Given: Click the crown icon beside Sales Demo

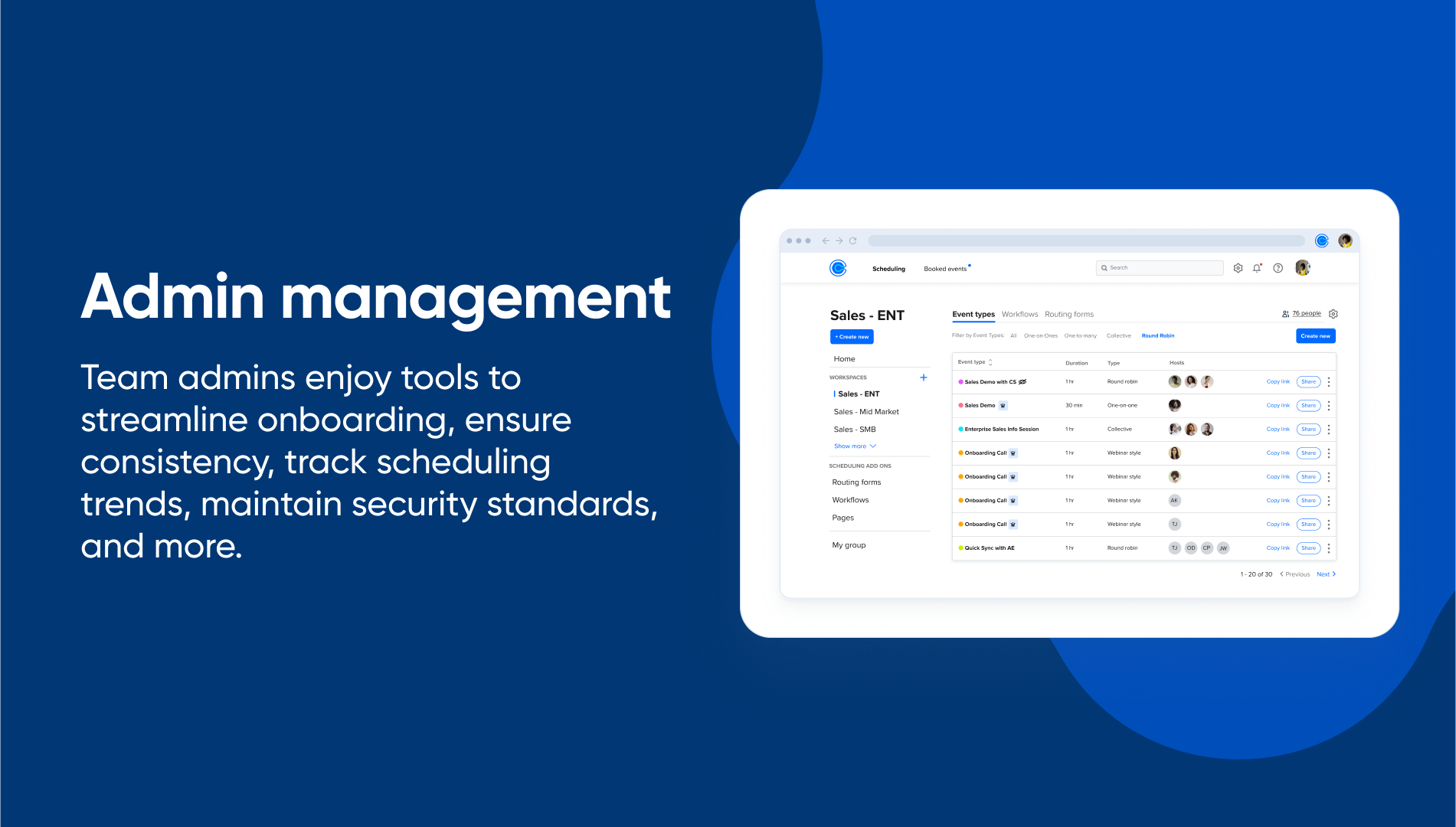Looking at the screenshot, I should 1003,405.
